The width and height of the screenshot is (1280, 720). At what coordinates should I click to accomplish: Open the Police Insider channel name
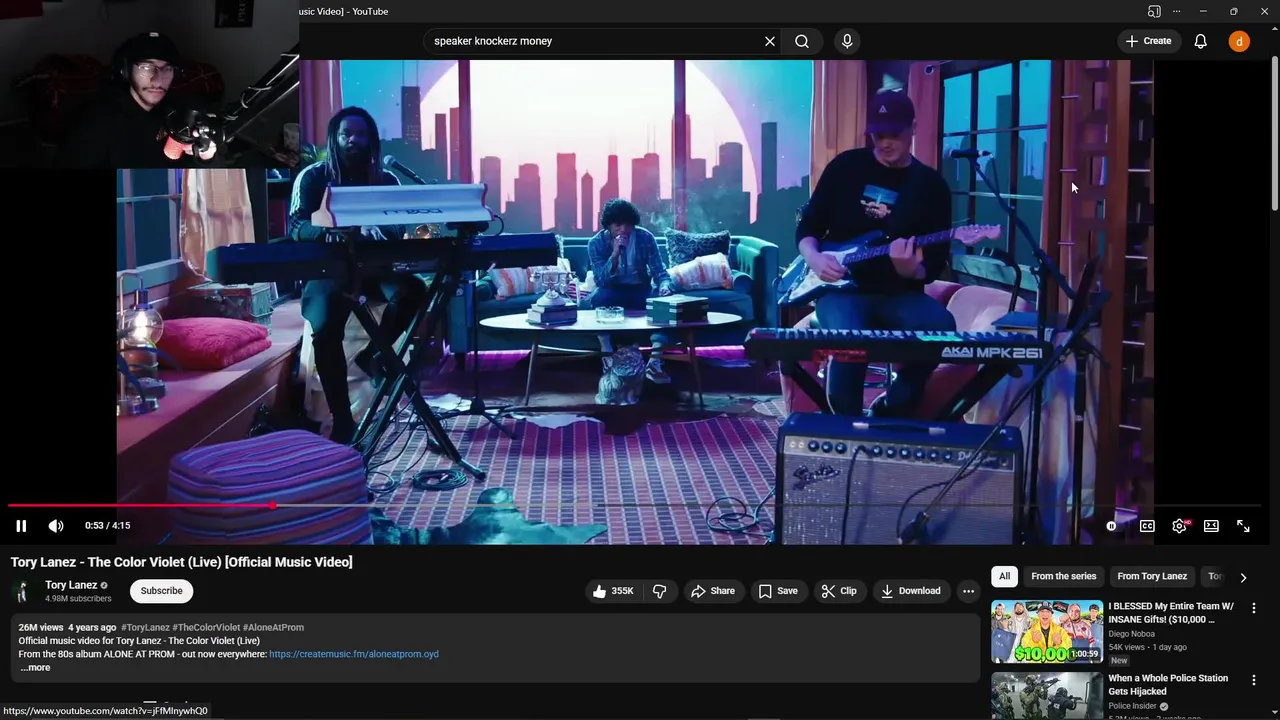click(x=1132, y=706)
